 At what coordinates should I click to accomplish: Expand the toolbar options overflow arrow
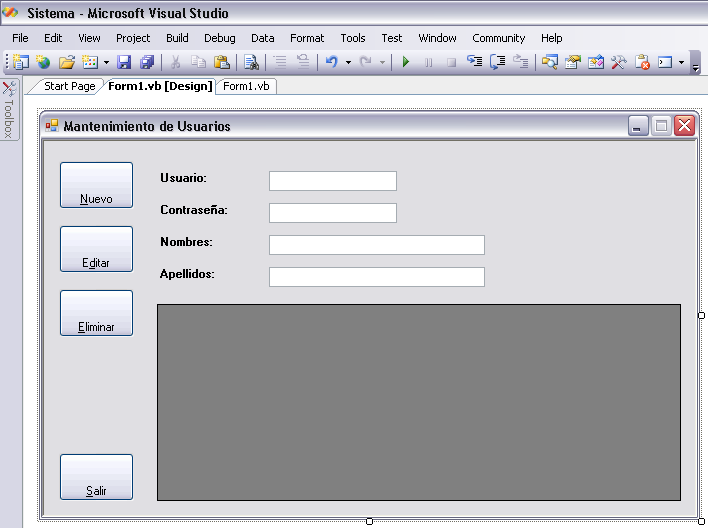tap(695, 63)
